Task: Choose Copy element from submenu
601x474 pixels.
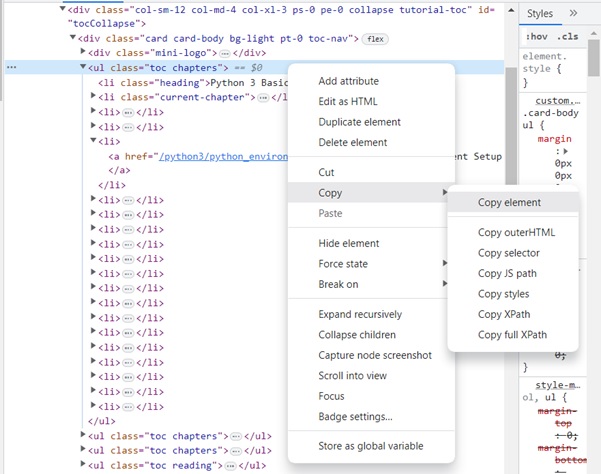Action: [509, 202]
